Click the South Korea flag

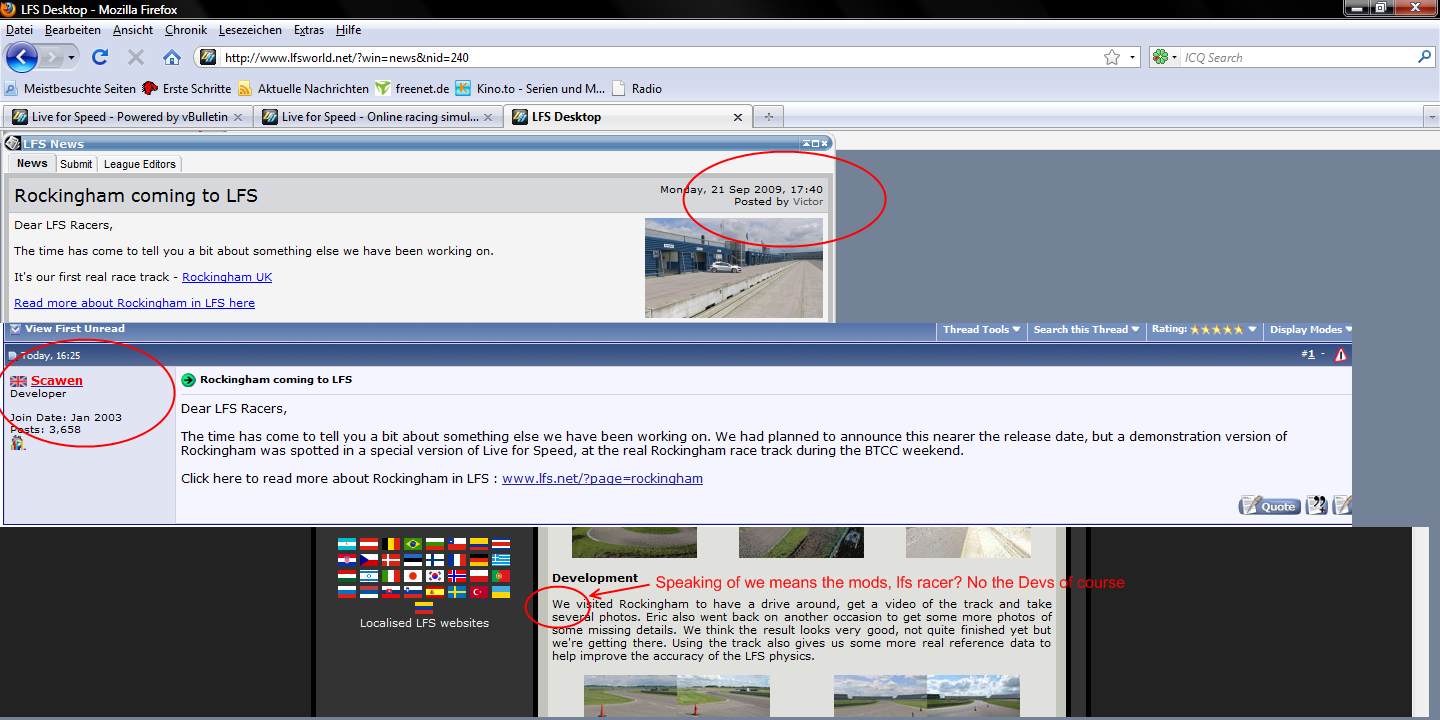click(434, 577)
